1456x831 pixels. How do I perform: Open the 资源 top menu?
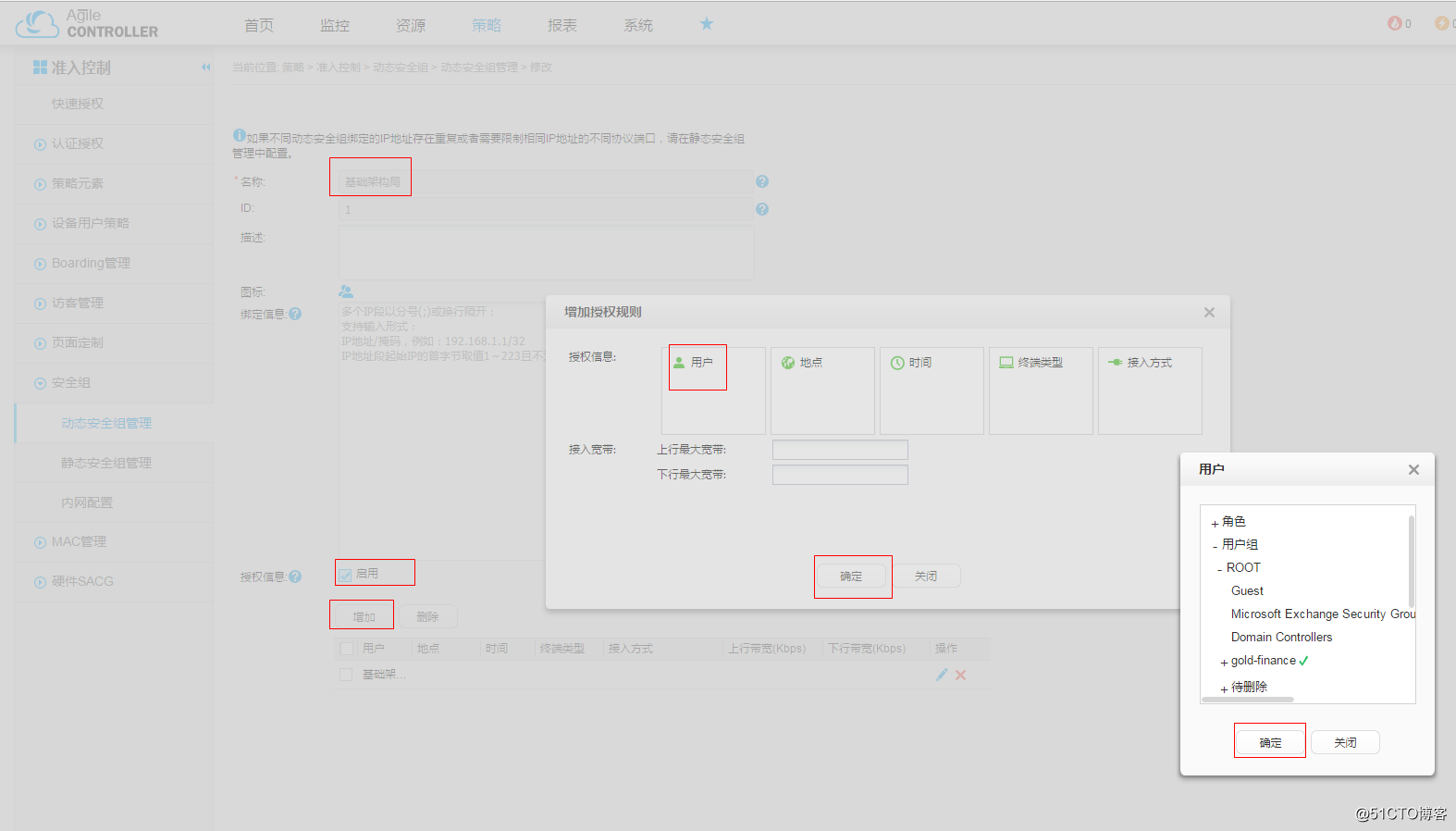411,25
